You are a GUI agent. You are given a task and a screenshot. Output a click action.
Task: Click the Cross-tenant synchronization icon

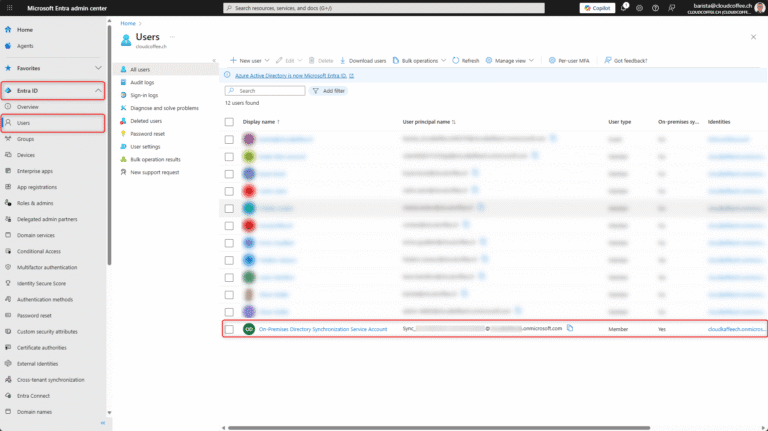coord(8,380)
